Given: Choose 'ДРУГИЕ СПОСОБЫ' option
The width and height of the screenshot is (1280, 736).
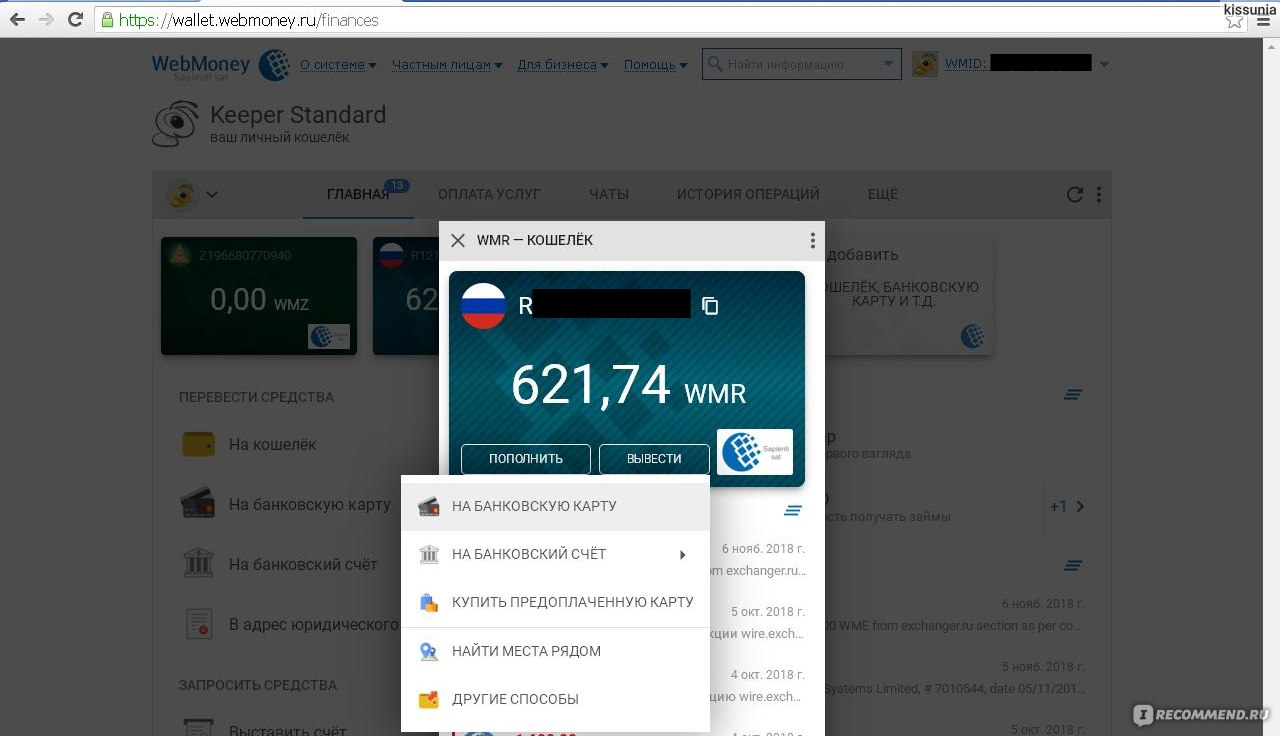Looking at the screenshot, I should 555,699.
